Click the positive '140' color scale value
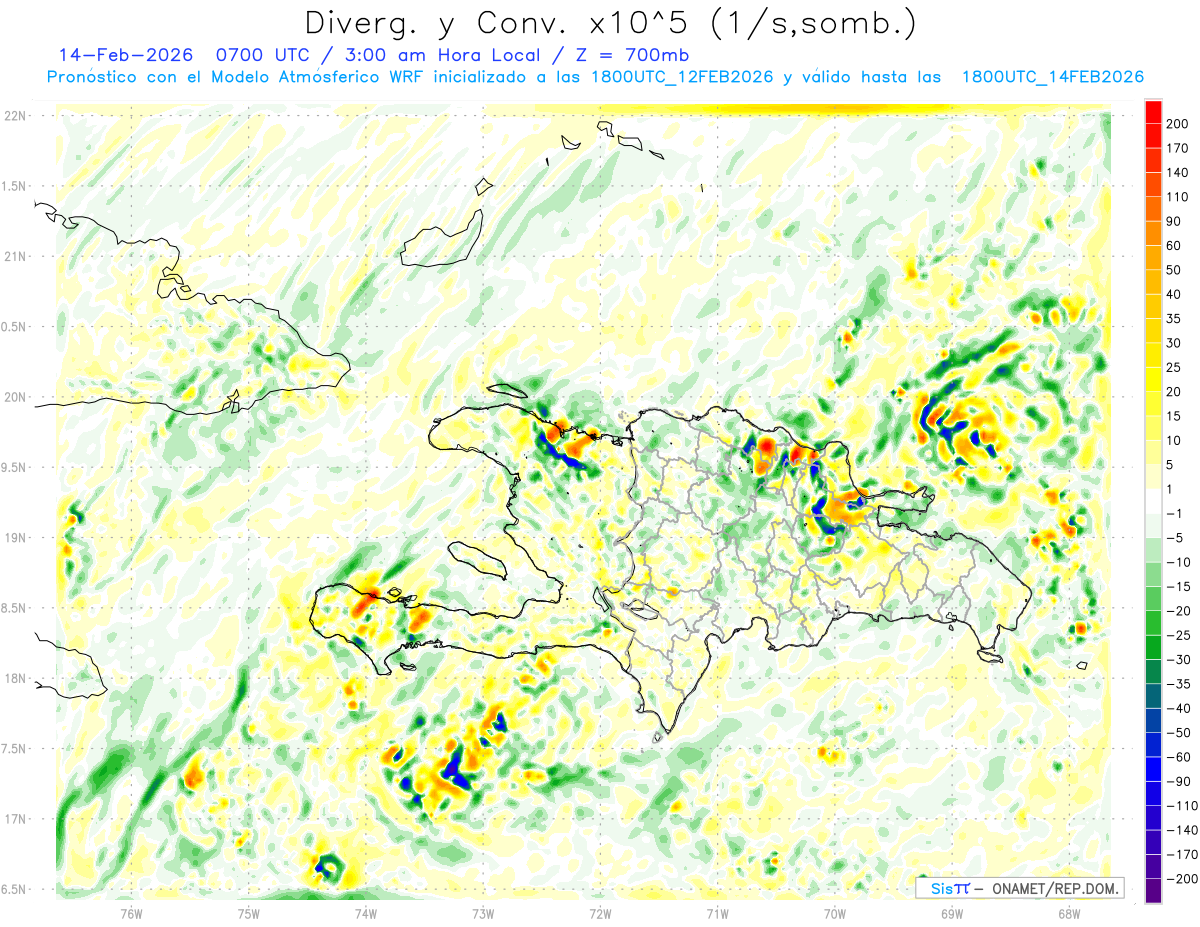The image size is (1200, 927). click(1179, 173)
